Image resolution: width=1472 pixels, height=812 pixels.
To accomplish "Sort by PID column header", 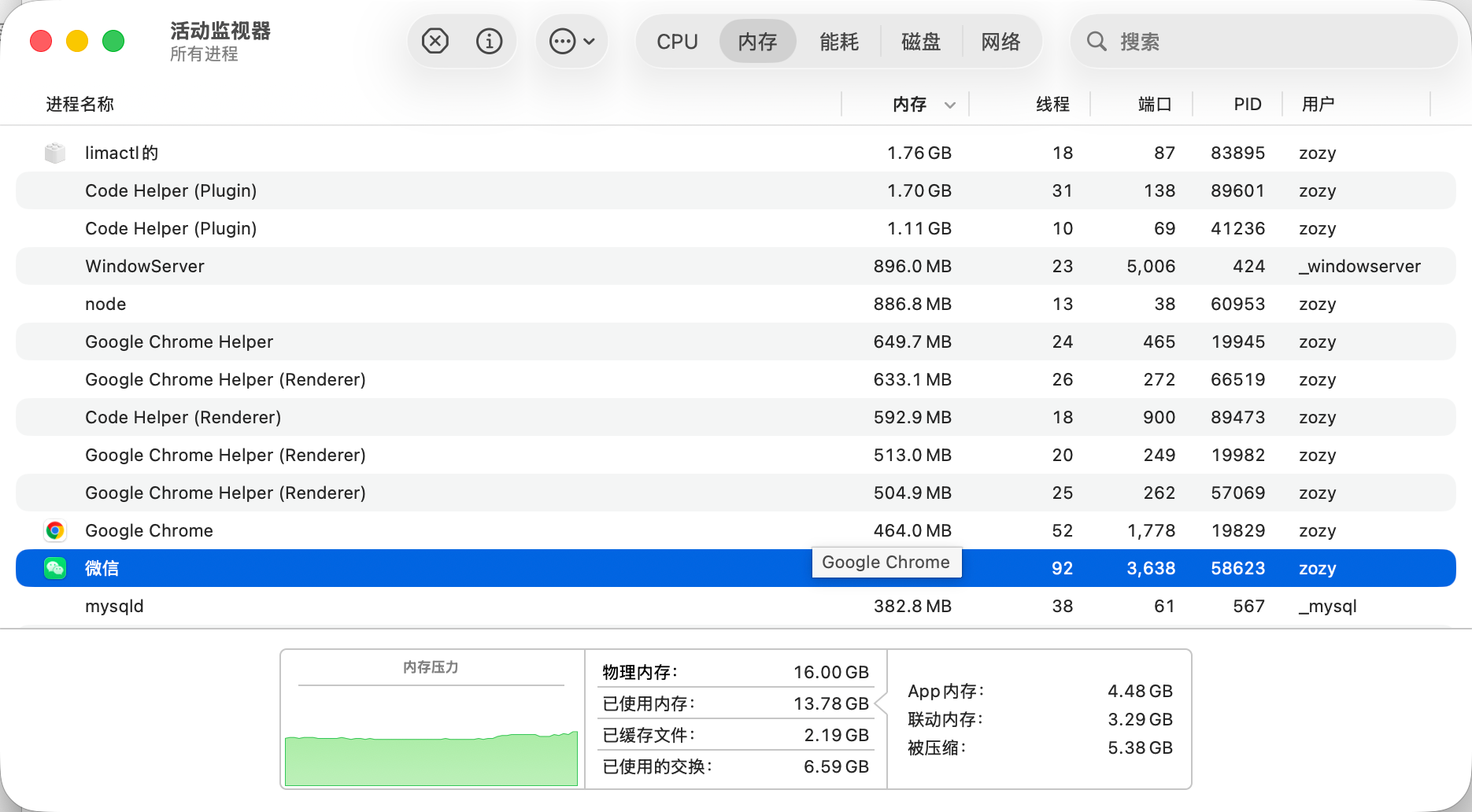I will 1248,104.
